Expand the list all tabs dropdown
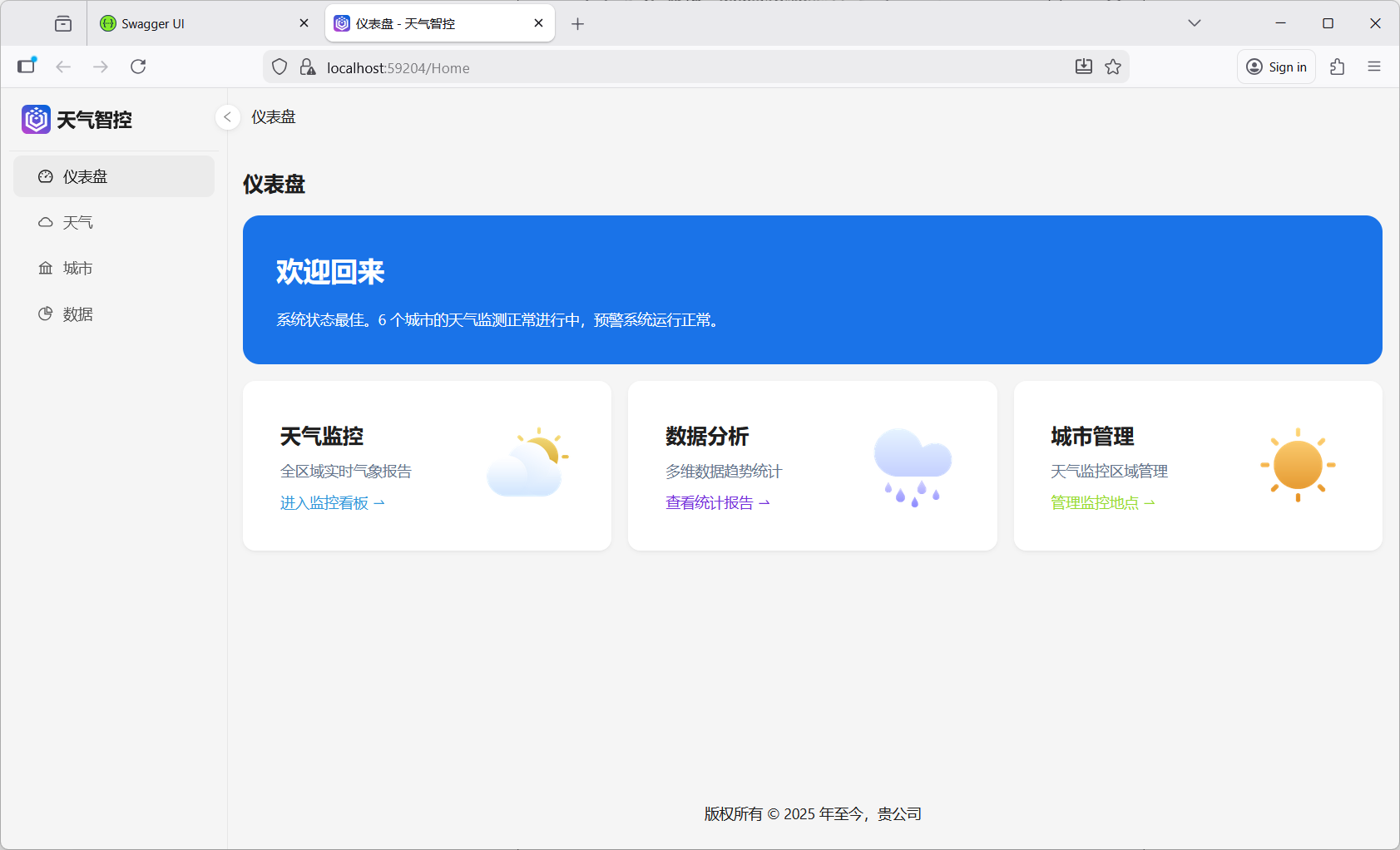This screenshot has height=850, width=1400. (x=1194, y=23)
